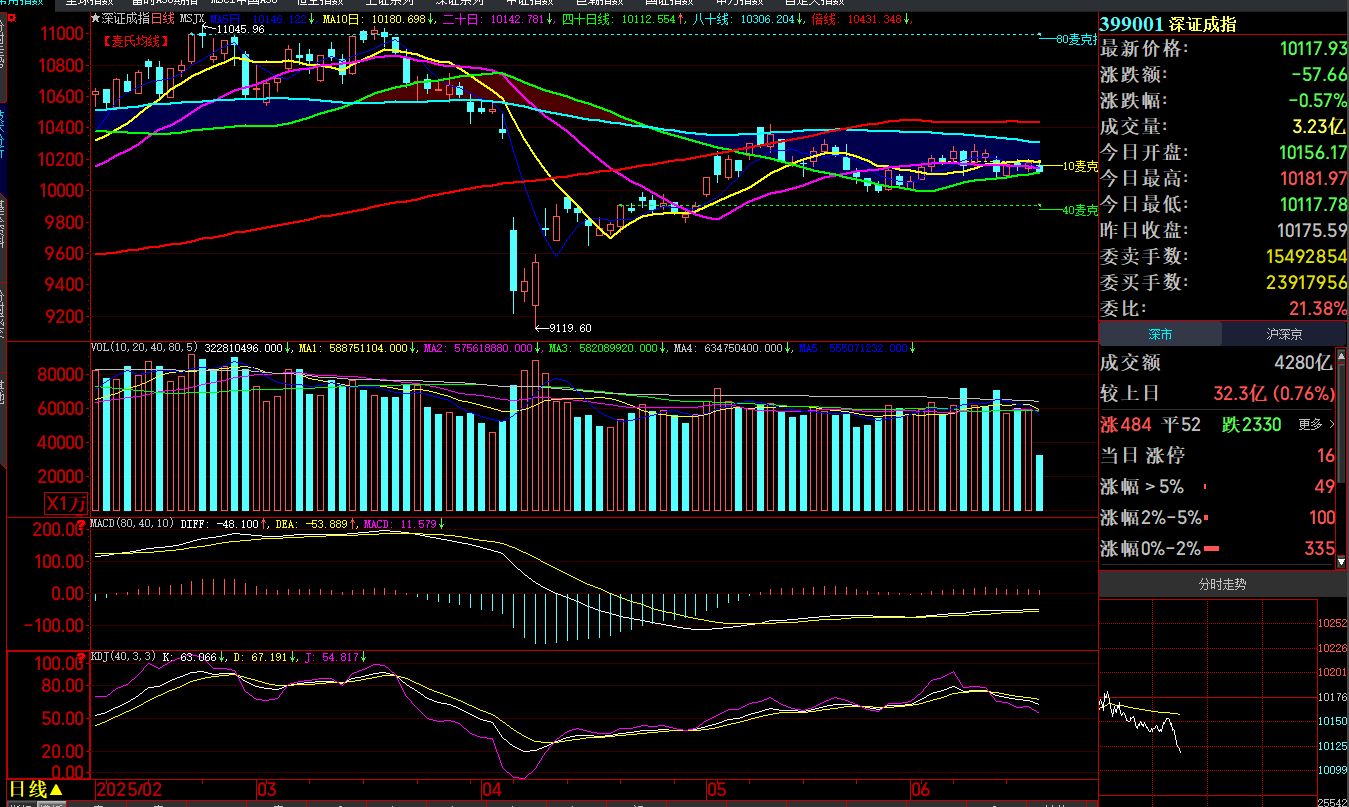Viewport: 1349px width, 807px height.
Task: Switch to the 沪深京 tab
Action: pos(1283,335)
